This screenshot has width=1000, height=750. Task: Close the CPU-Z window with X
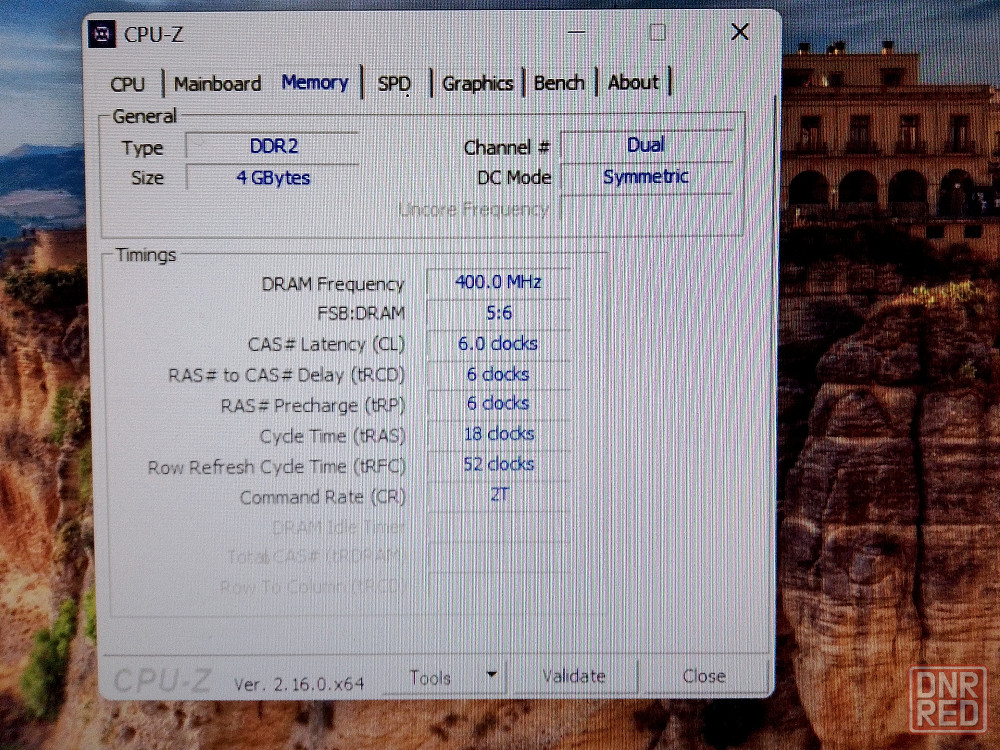tap(740, 32)
